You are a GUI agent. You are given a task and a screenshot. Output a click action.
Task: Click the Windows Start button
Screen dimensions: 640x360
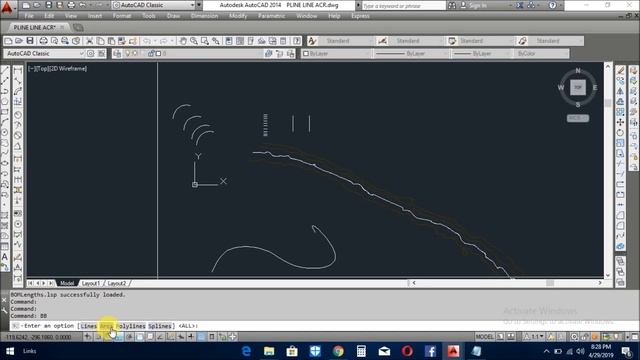point(10,351)
